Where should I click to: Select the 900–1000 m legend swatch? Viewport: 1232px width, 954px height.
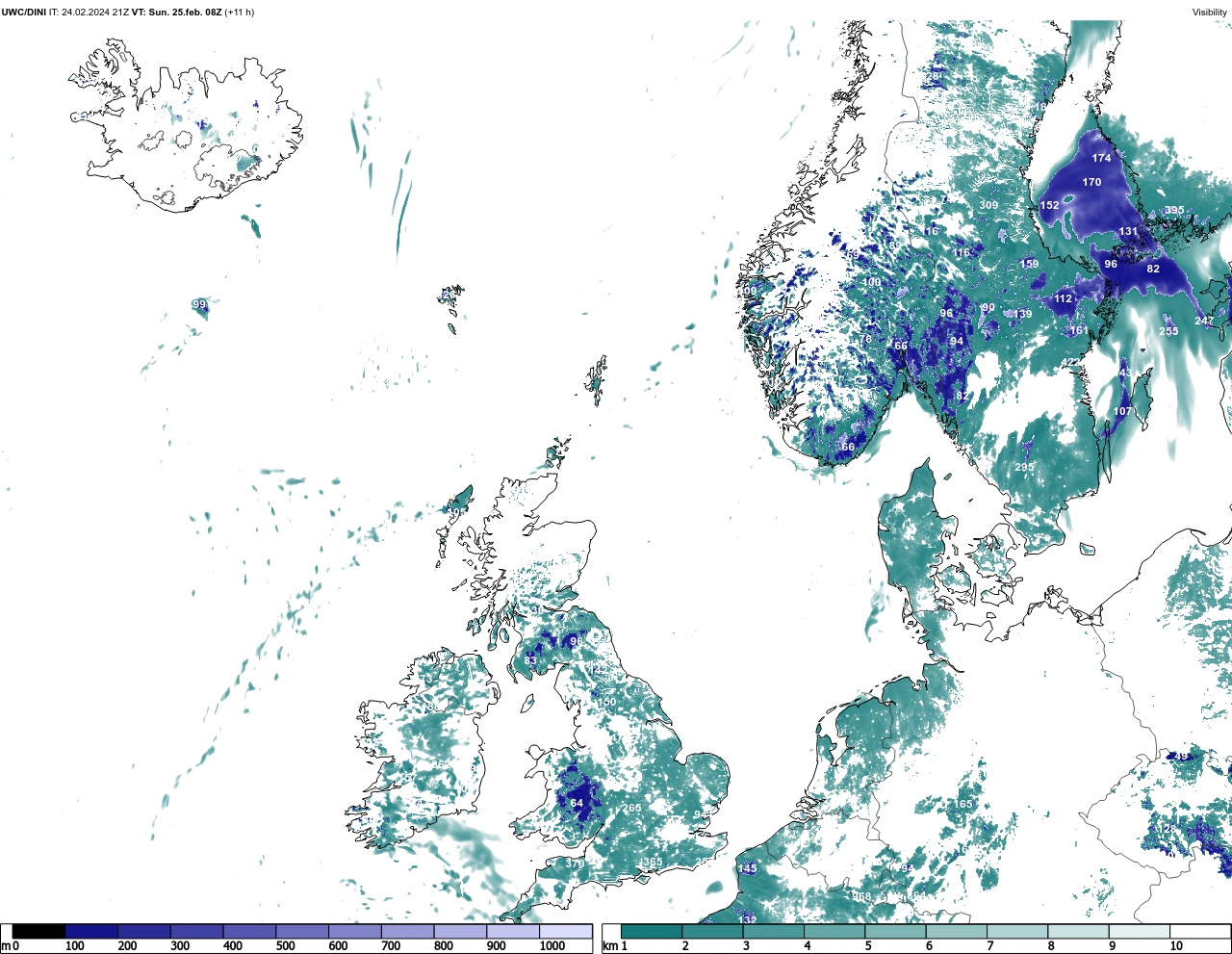coord(512,932)
